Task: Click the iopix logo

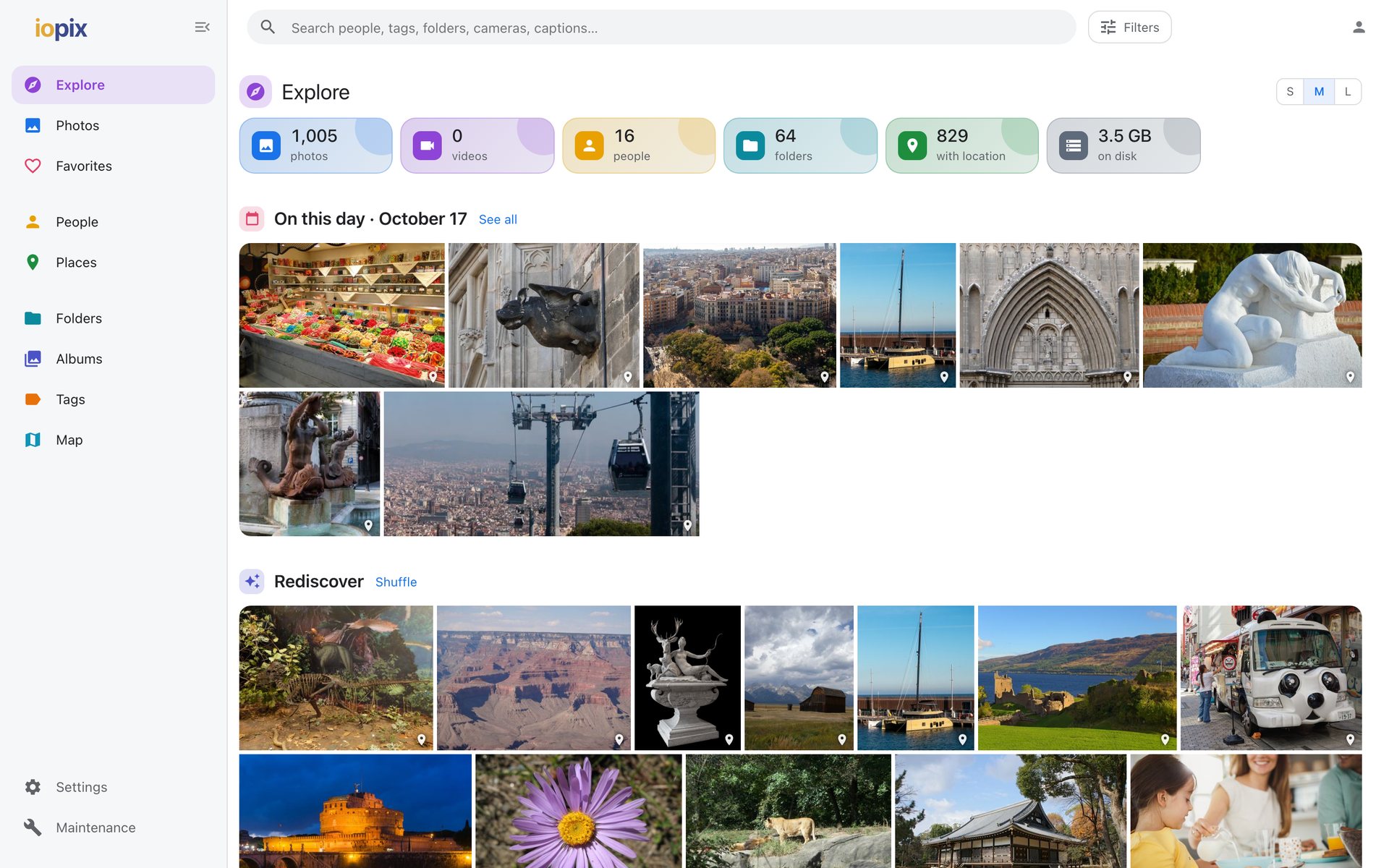Action: (x=61, y=28)
